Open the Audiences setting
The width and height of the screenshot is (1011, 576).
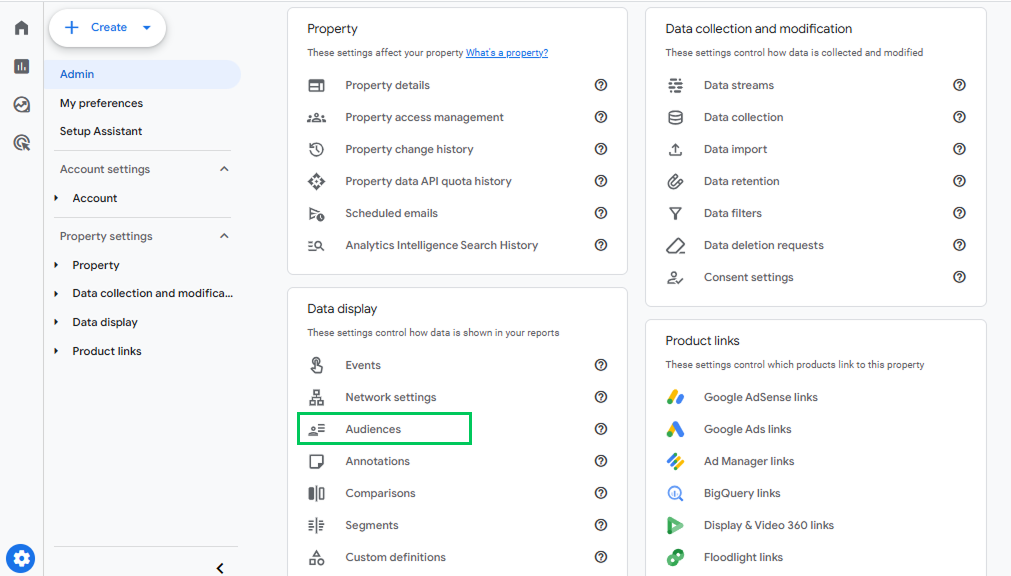pyautogui.click(x=384, y=429)
